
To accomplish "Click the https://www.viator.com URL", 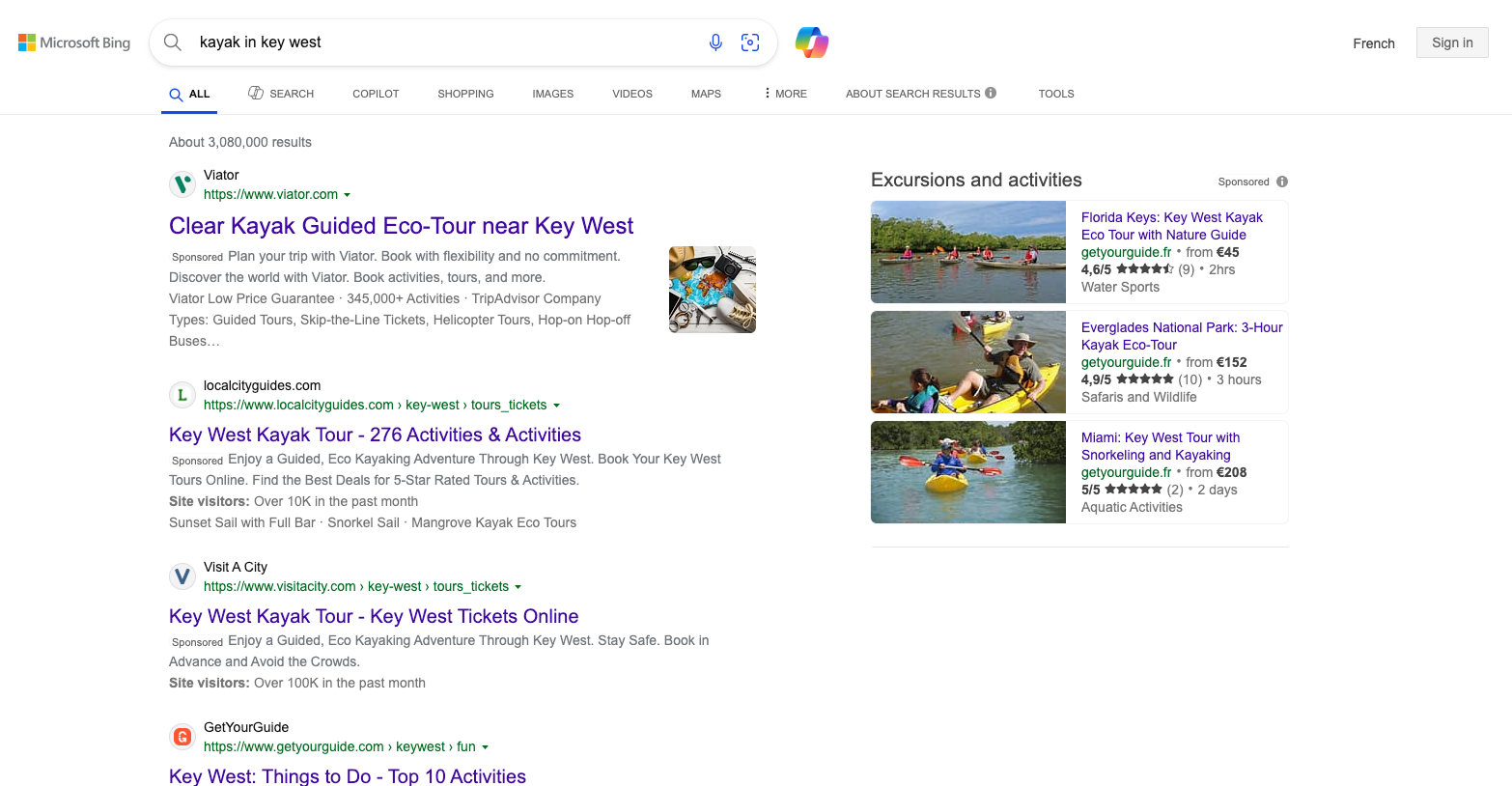I will pos(270,194).
